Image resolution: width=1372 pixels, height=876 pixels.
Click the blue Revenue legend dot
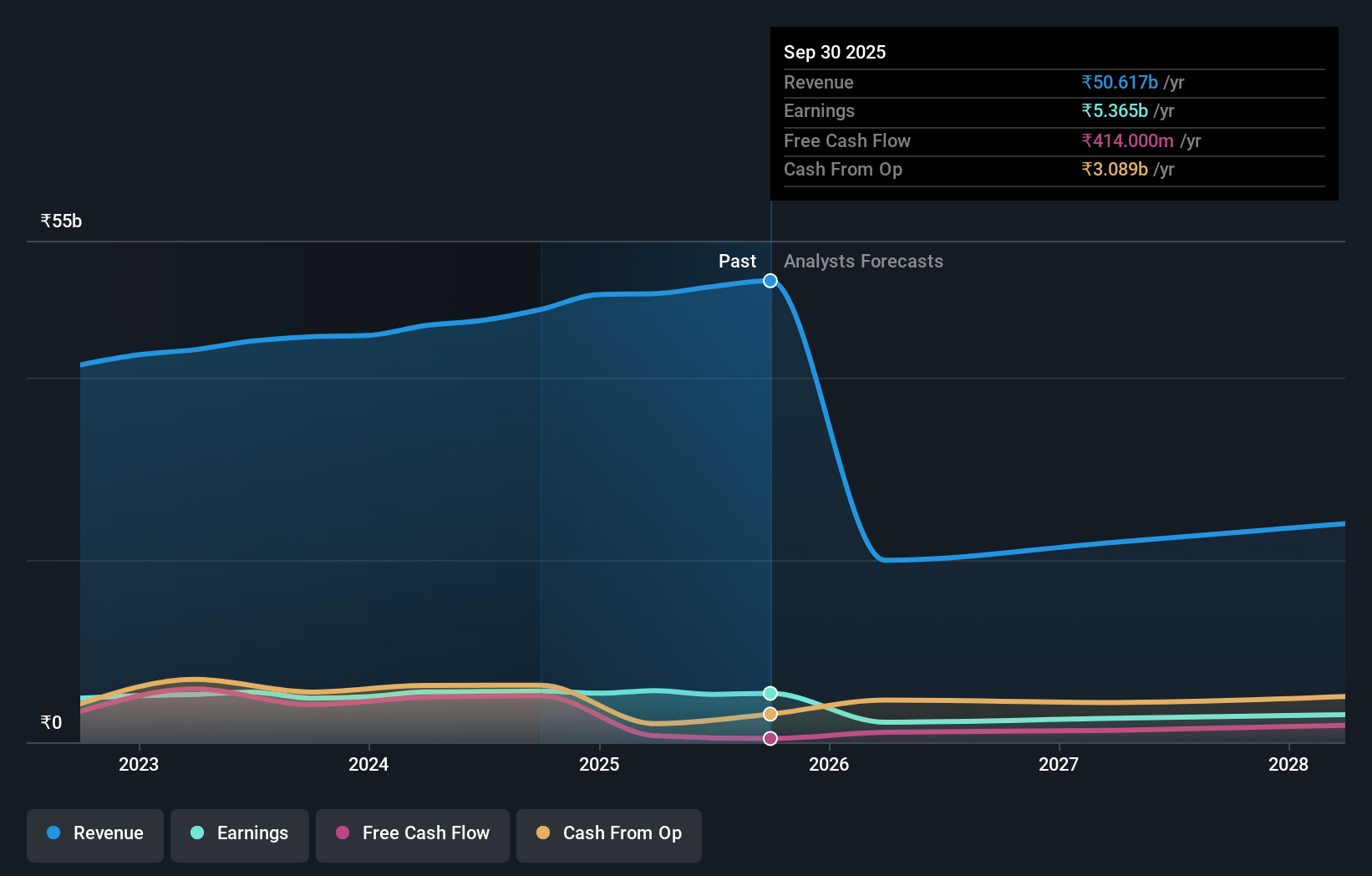53,833
